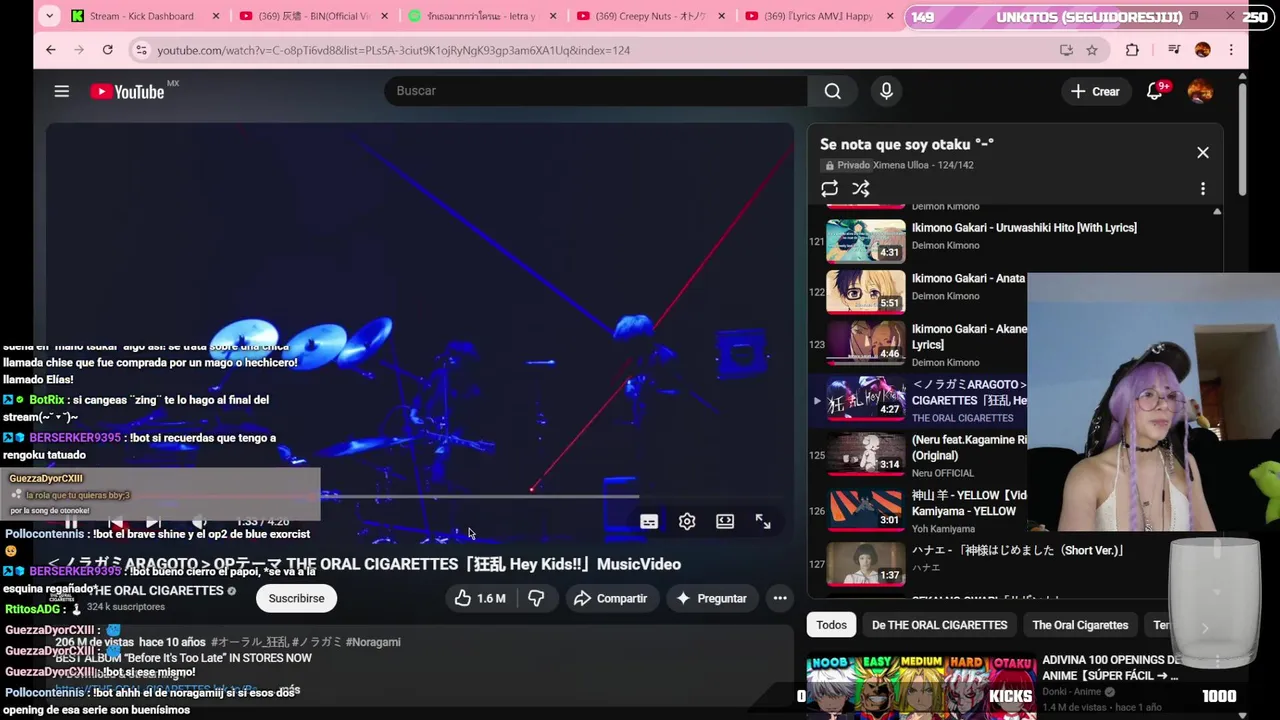The height and width of the screenshot is (720, 1280).
Task: Open the THE ORAL CIGARETTES channel name
Action: [157, 591]
